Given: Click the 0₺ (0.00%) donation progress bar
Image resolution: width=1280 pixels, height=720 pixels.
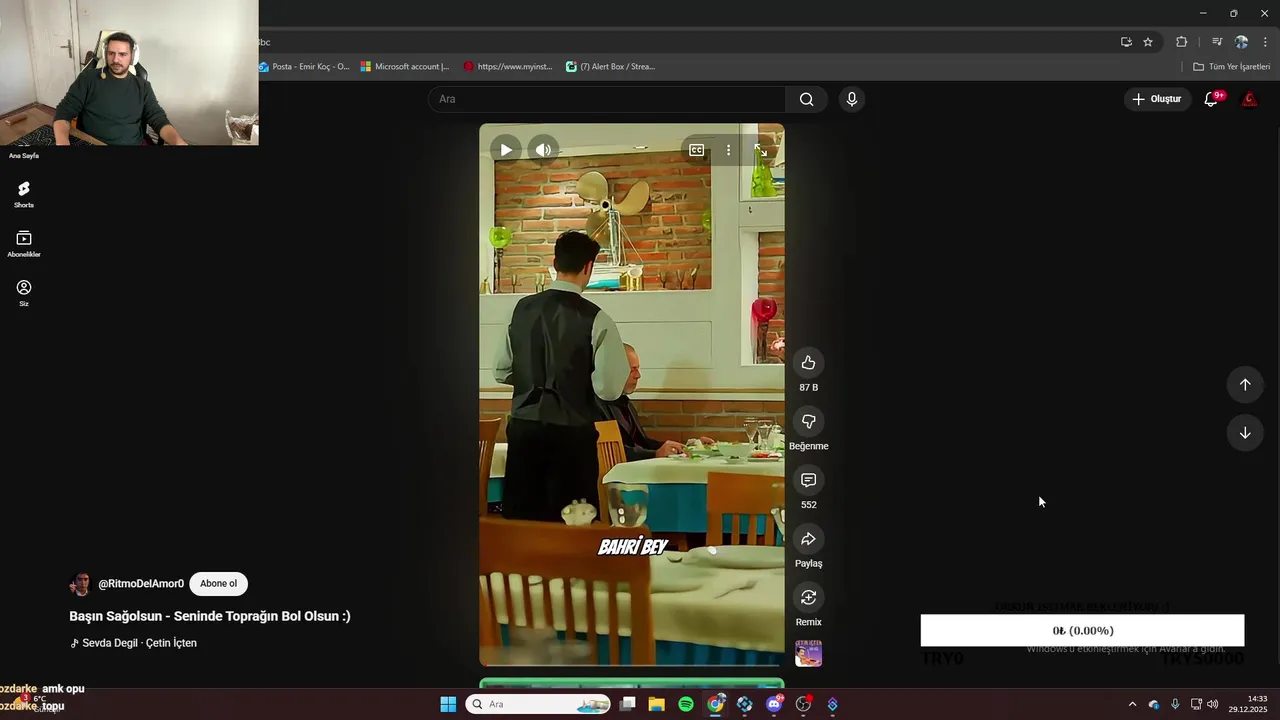Looking at the screenshot, I should 1082,630.
